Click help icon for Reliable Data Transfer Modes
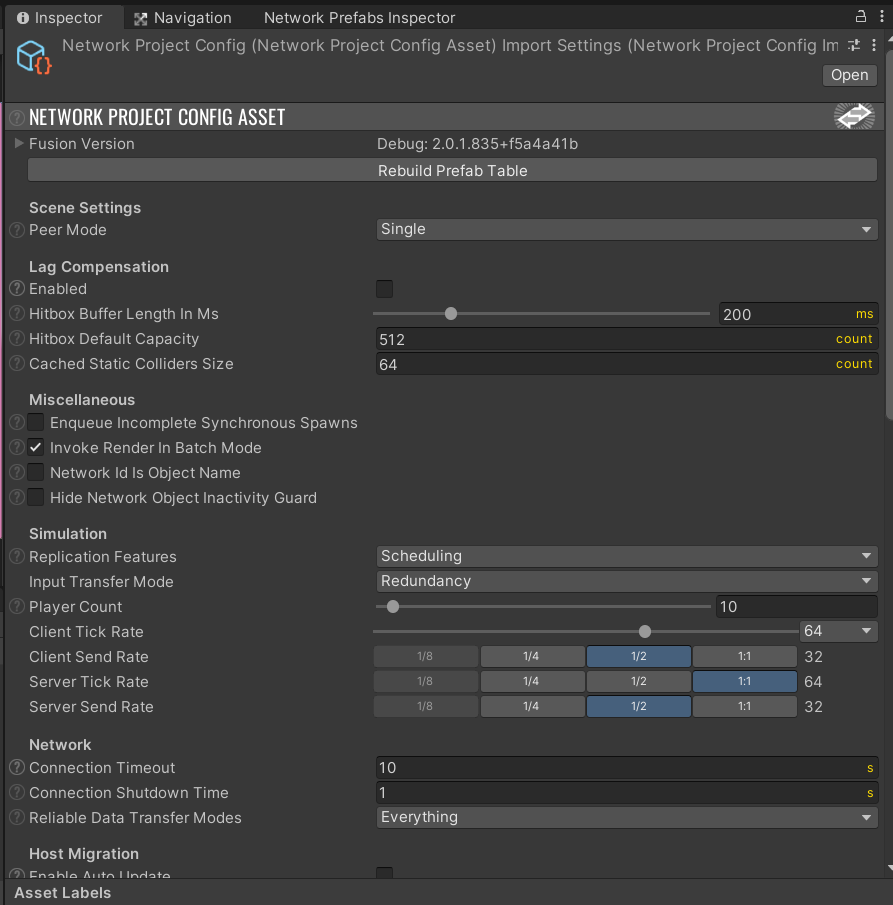 pyautogui.click(x=17, y=817)
